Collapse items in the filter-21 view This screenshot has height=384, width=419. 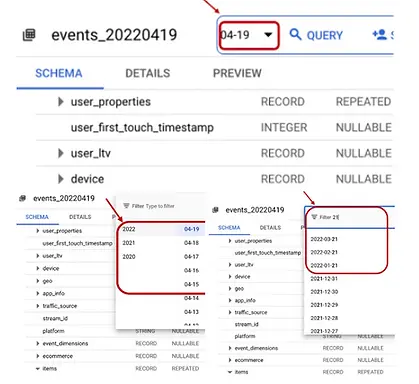(x=230, y=372)
